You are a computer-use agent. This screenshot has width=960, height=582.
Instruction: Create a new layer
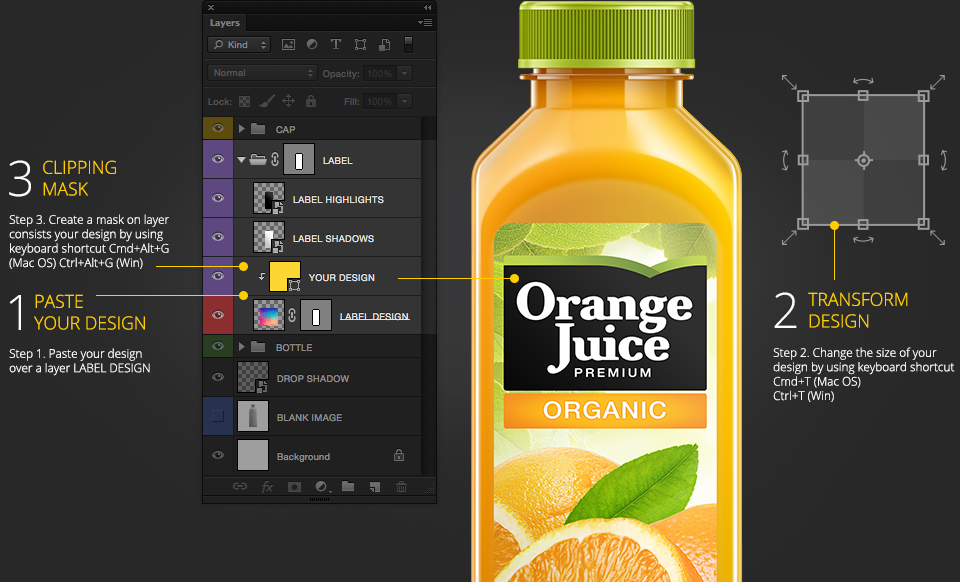(375, 487)
